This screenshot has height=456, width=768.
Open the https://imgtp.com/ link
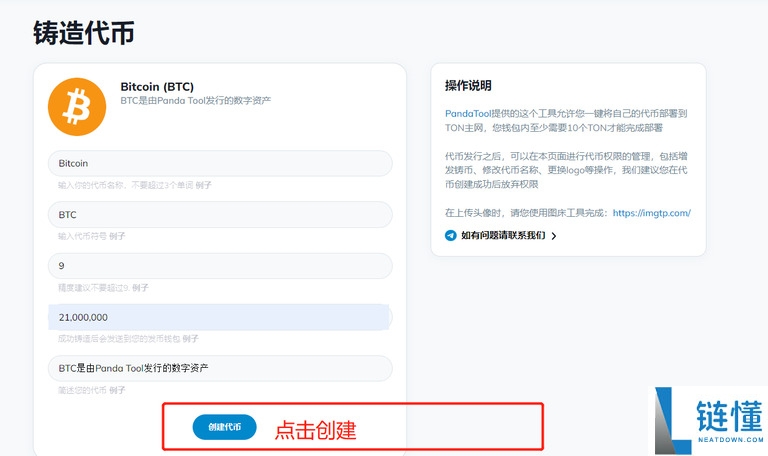coord(651,213)
